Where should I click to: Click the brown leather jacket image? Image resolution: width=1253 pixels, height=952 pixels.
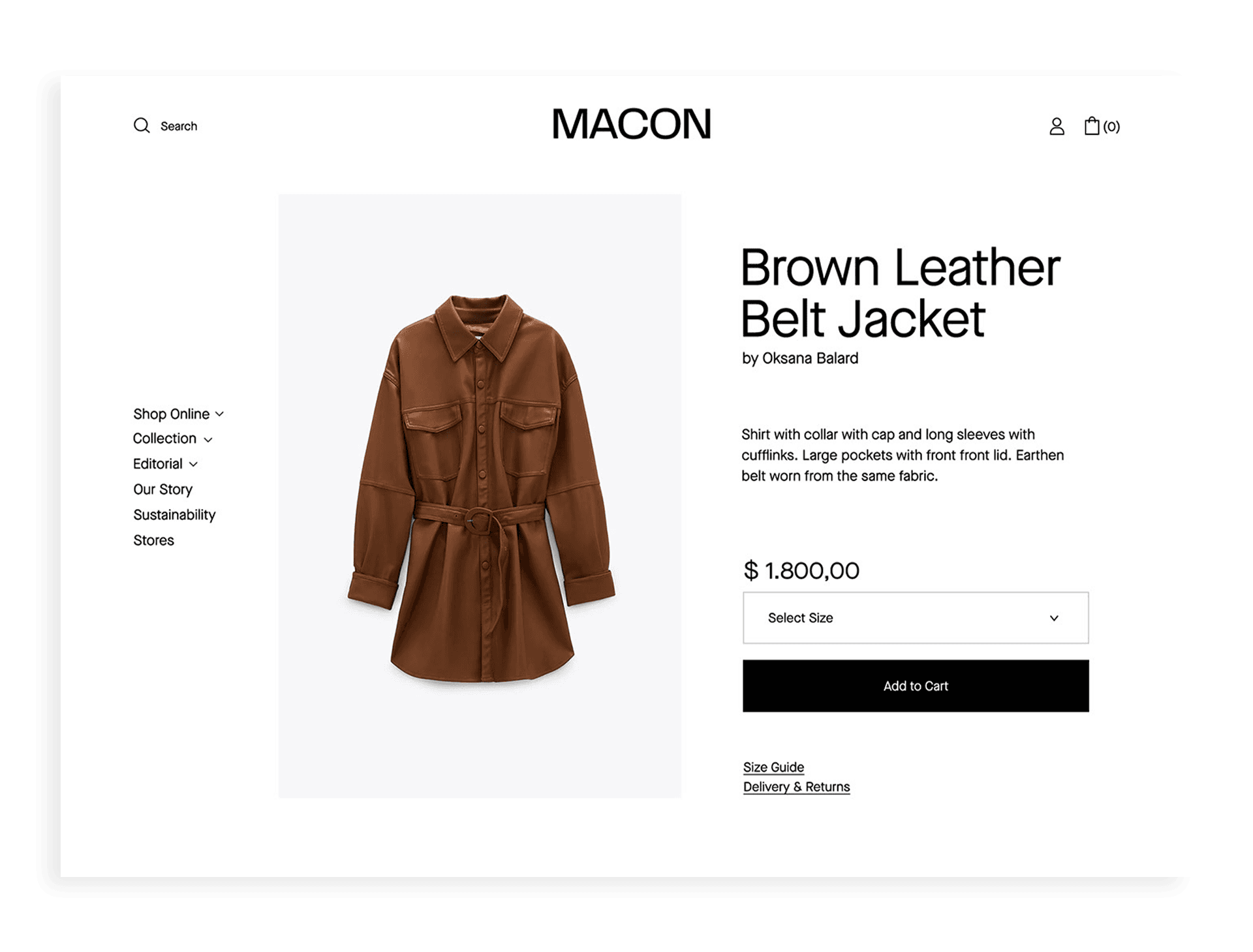point(480,489)
